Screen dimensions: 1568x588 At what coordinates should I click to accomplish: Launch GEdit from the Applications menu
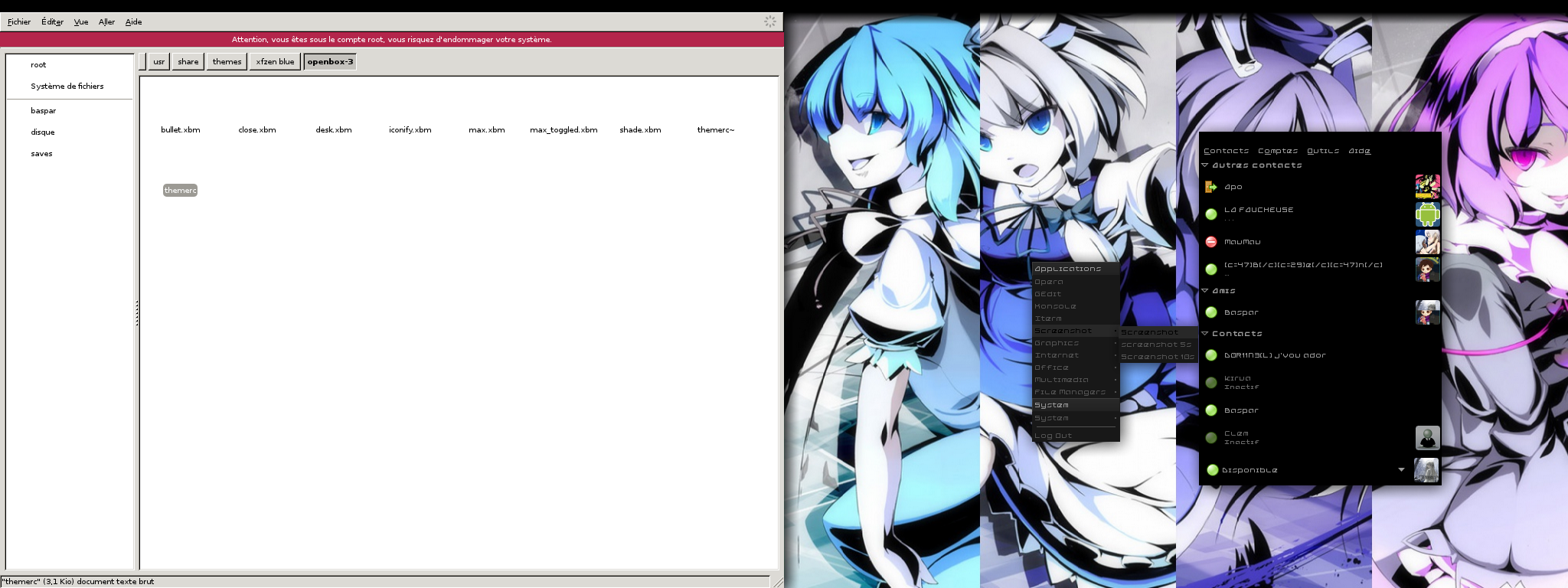[1076, 294]
